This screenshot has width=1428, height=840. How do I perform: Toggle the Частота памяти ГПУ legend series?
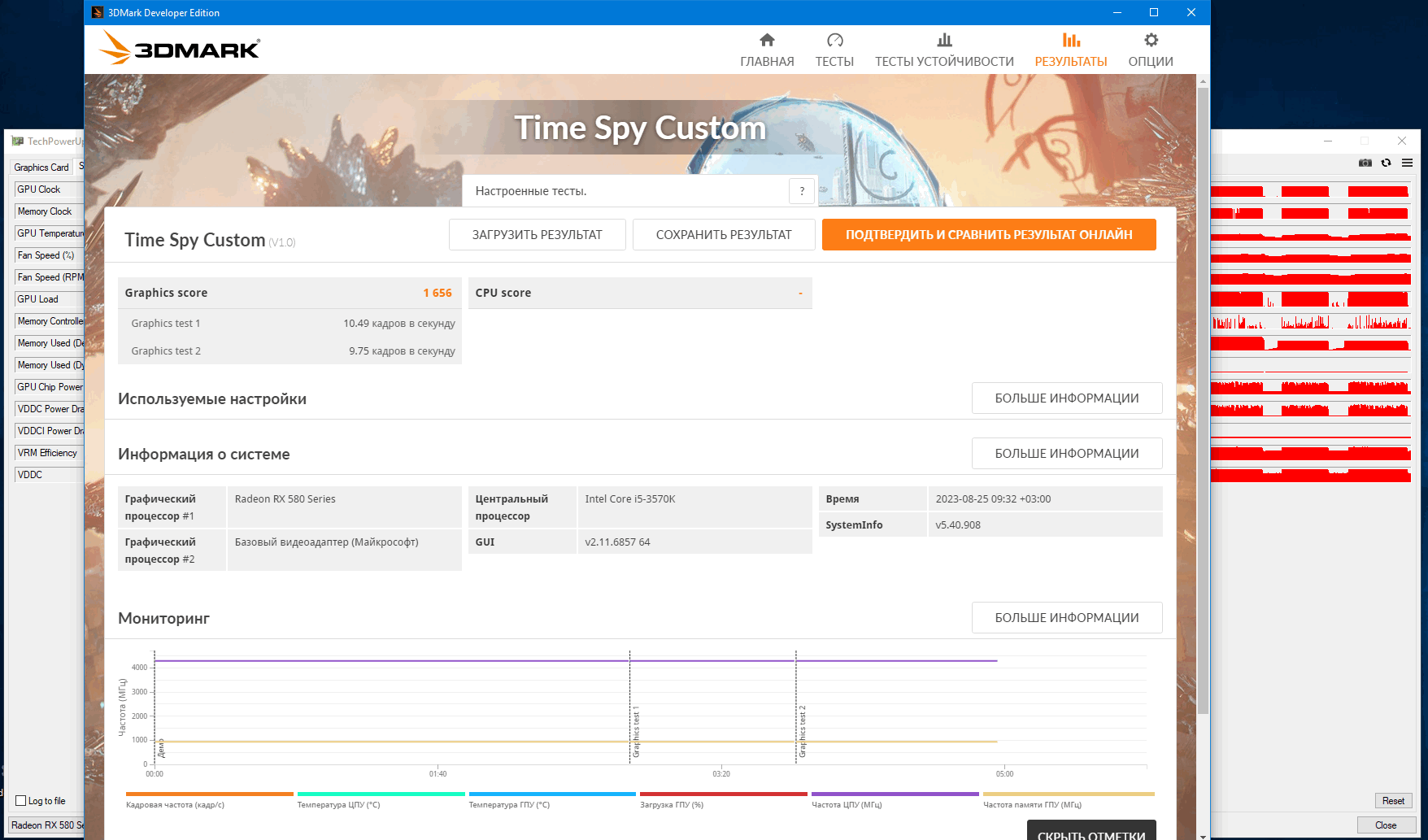click(1069, 800)
